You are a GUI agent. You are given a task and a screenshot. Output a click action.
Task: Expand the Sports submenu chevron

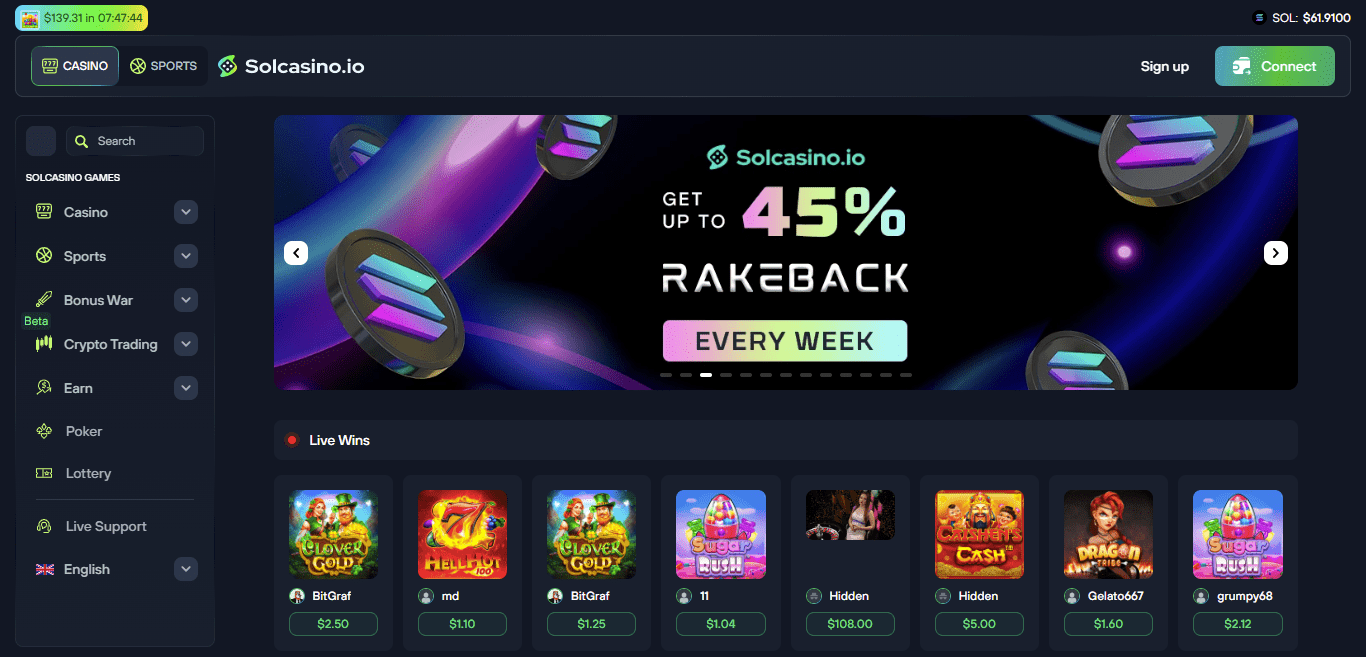[x=186, y=256]
